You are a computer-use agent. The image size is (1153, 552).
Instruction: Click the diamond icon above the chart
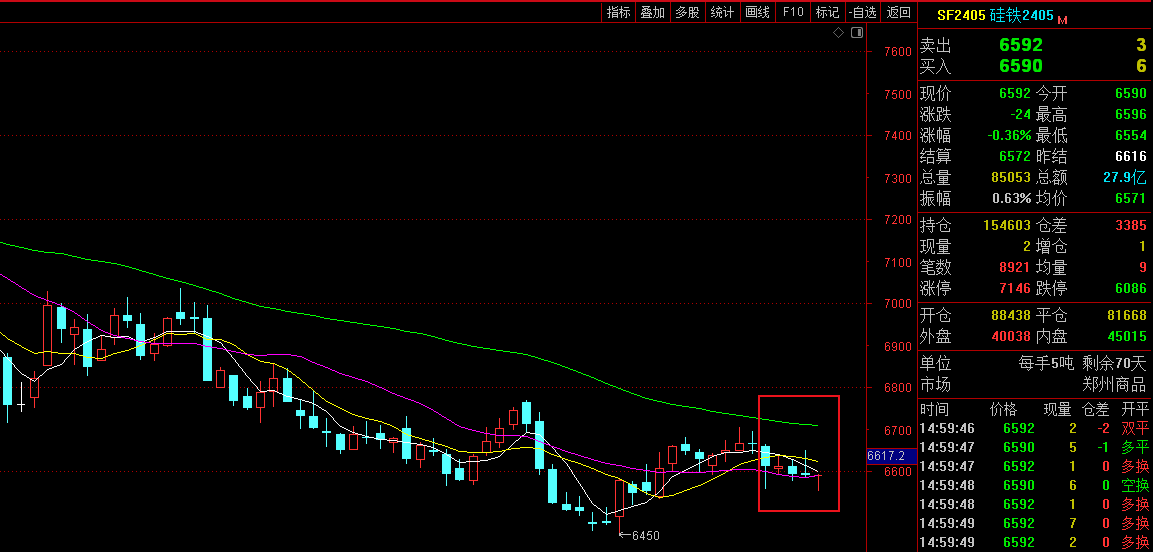pos(839,33)
